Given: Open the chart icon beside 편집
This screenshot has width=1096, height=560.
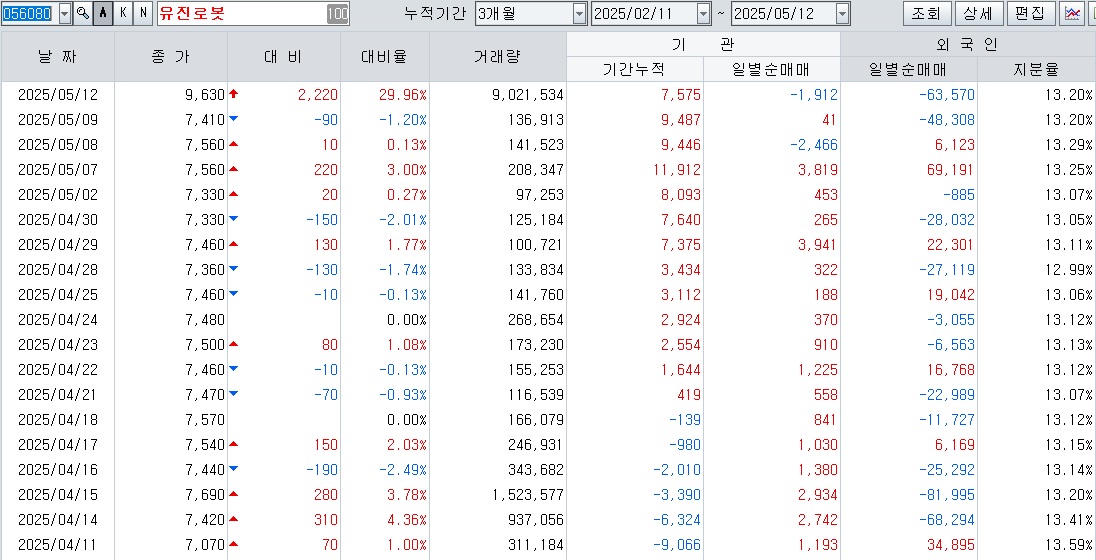Looking at the screenshot, I should (x=1071, y=13).
